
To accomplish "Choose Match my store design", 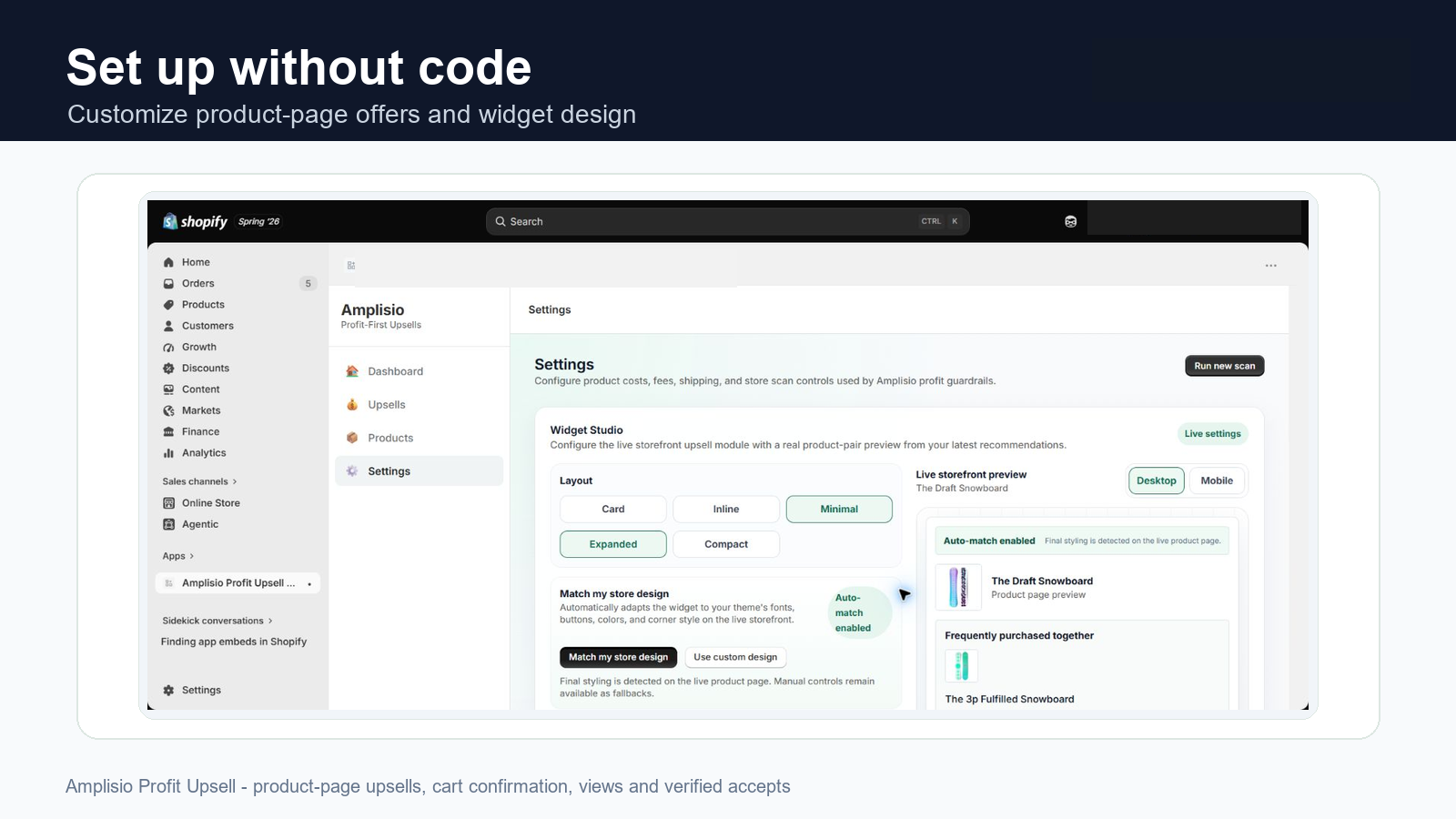I will coord(618,657).
